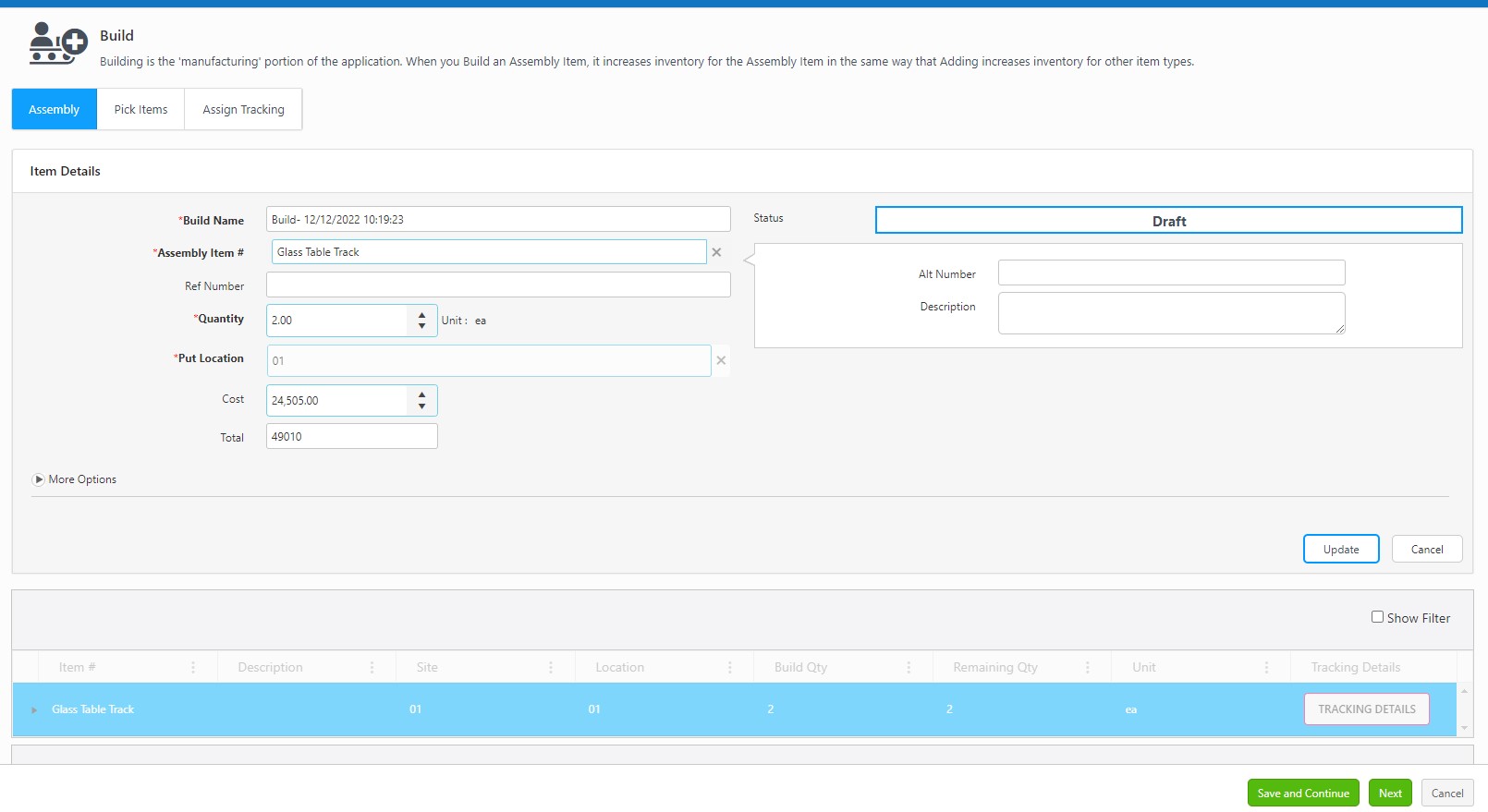Expand the Glass Table Track row
The height and width of the screenshot is (812, 1488).
(34, 709)
